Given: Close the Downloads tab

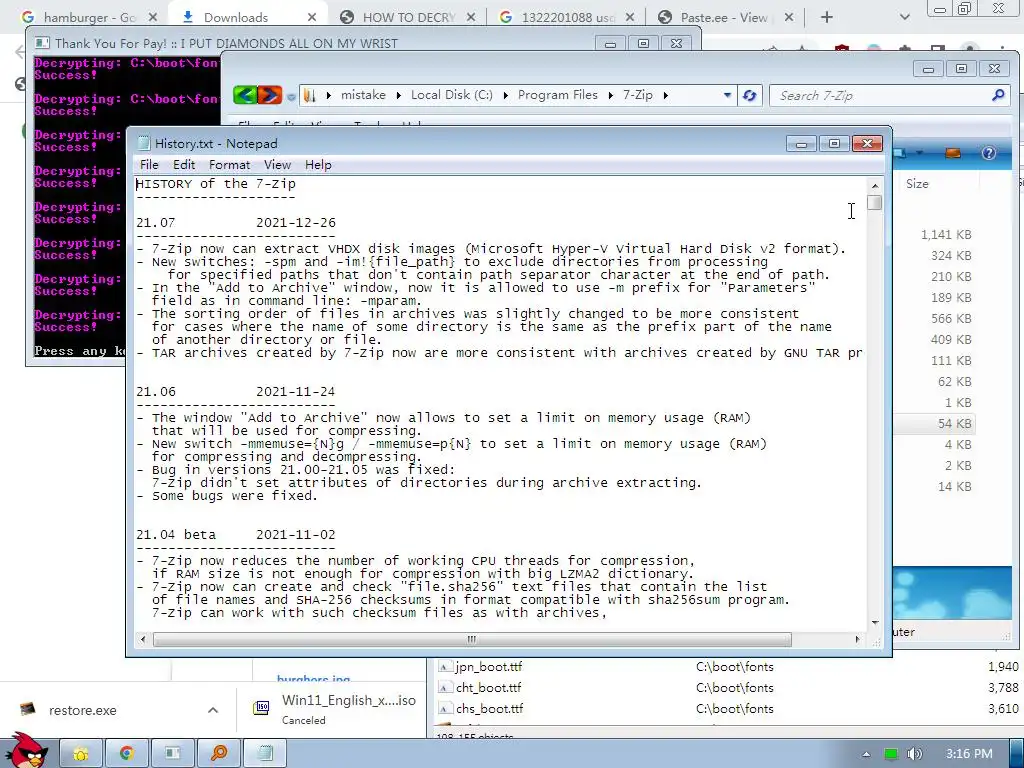Looking at the screenshot, I should (x=312, y=18).
